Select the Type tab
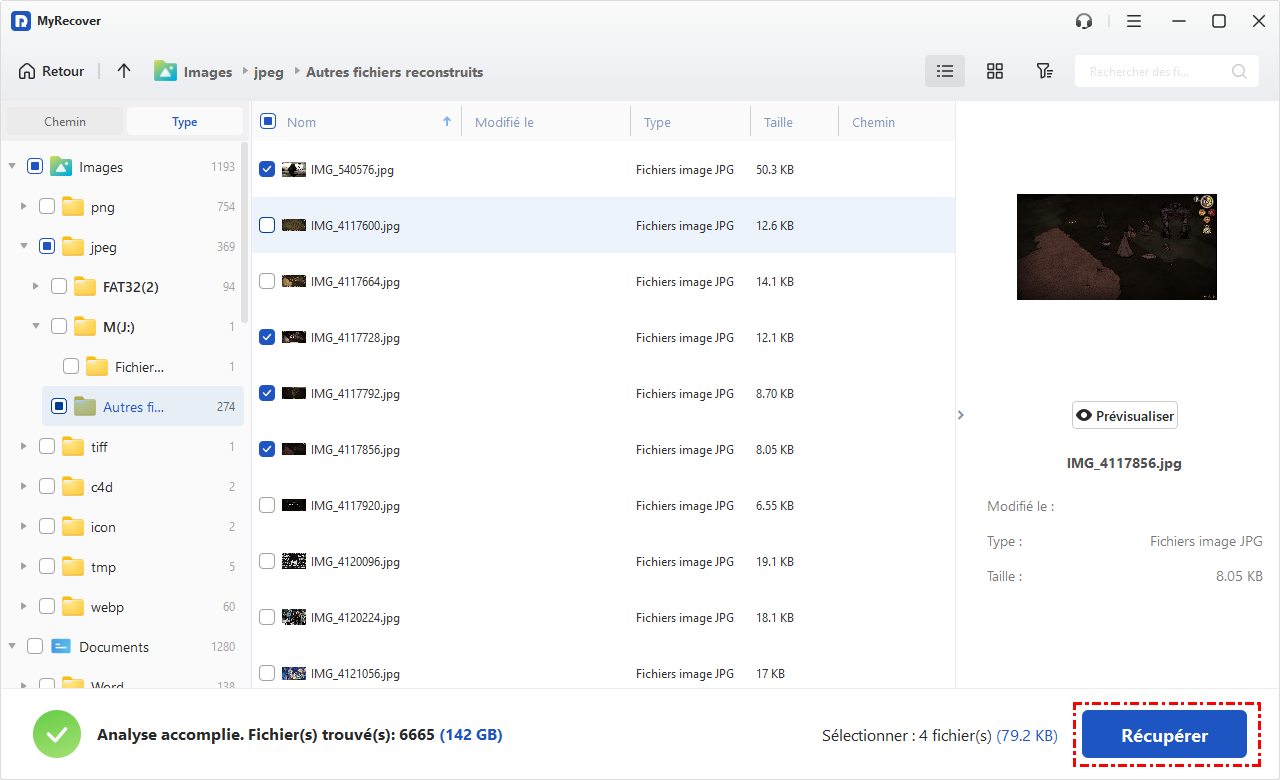 pyautogui.click(x=184, y=122)
